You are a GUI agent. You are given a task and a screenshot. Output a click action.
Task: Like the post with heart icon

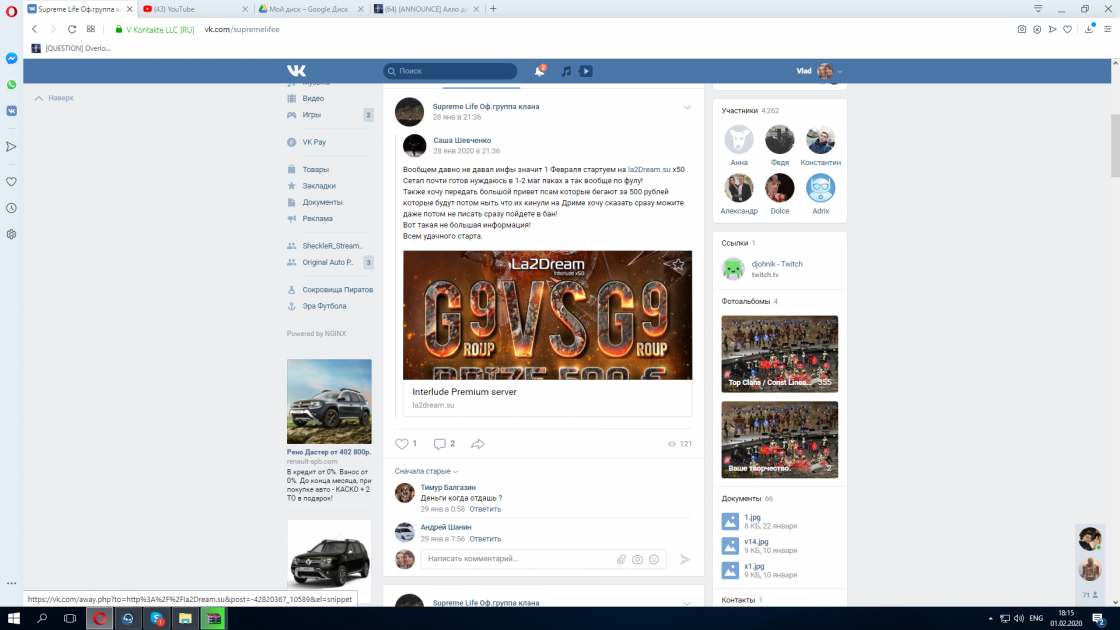tap(402, 444)
